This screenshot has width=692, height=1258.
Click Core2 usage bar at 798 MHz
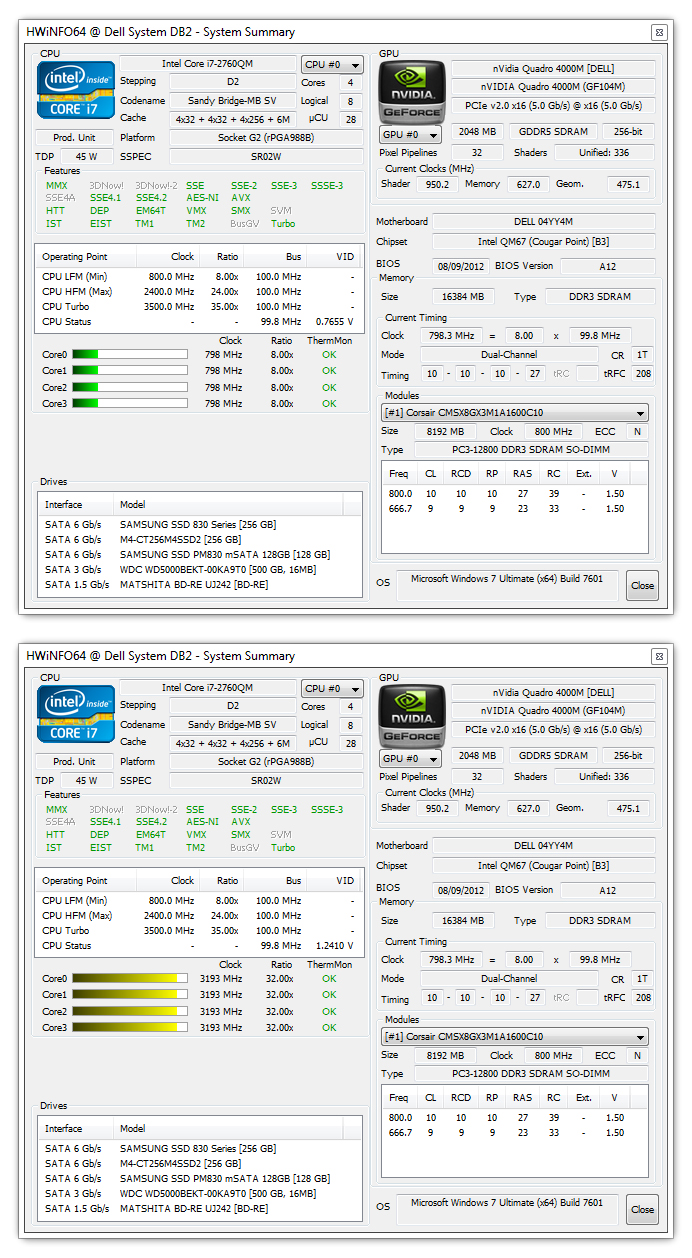pyautogui.click(x=129, y=387)
